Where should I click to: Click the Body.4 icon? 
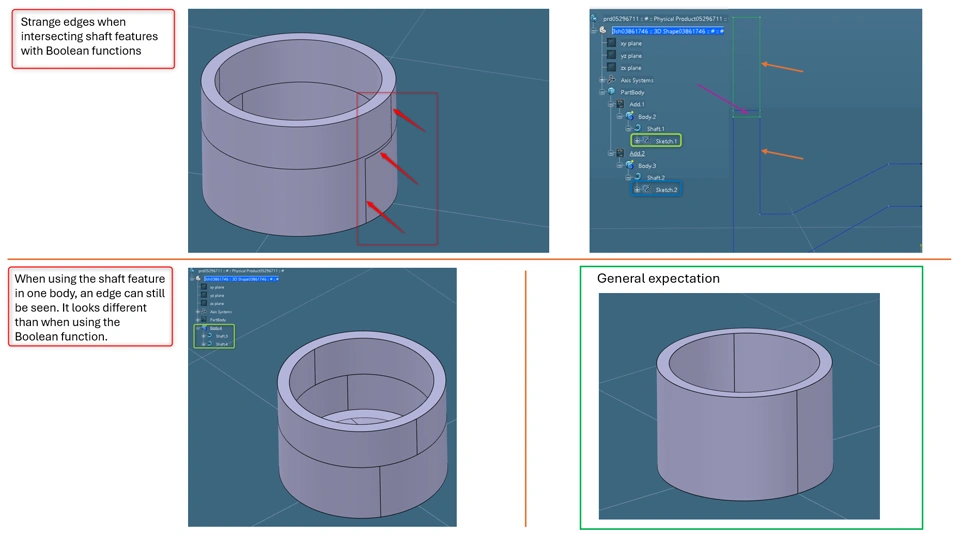pos(204,328)
